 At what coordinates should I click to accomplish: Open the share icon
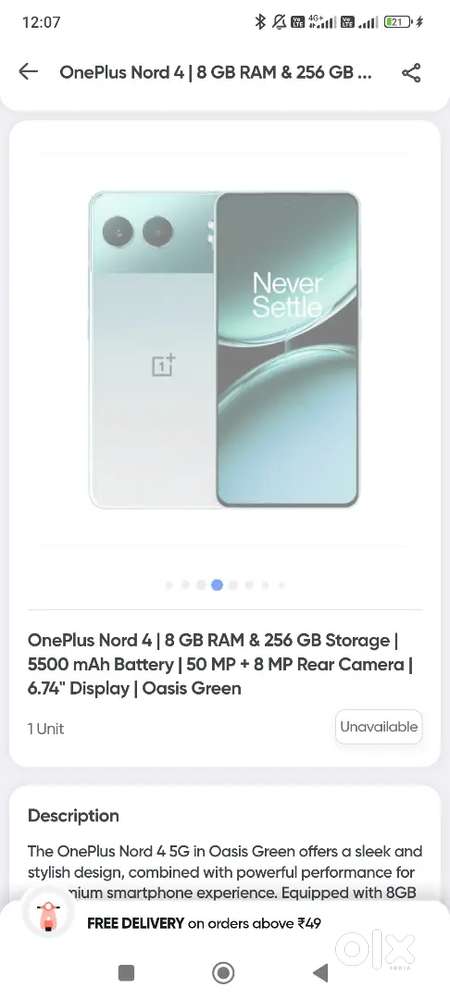(411, 73)
